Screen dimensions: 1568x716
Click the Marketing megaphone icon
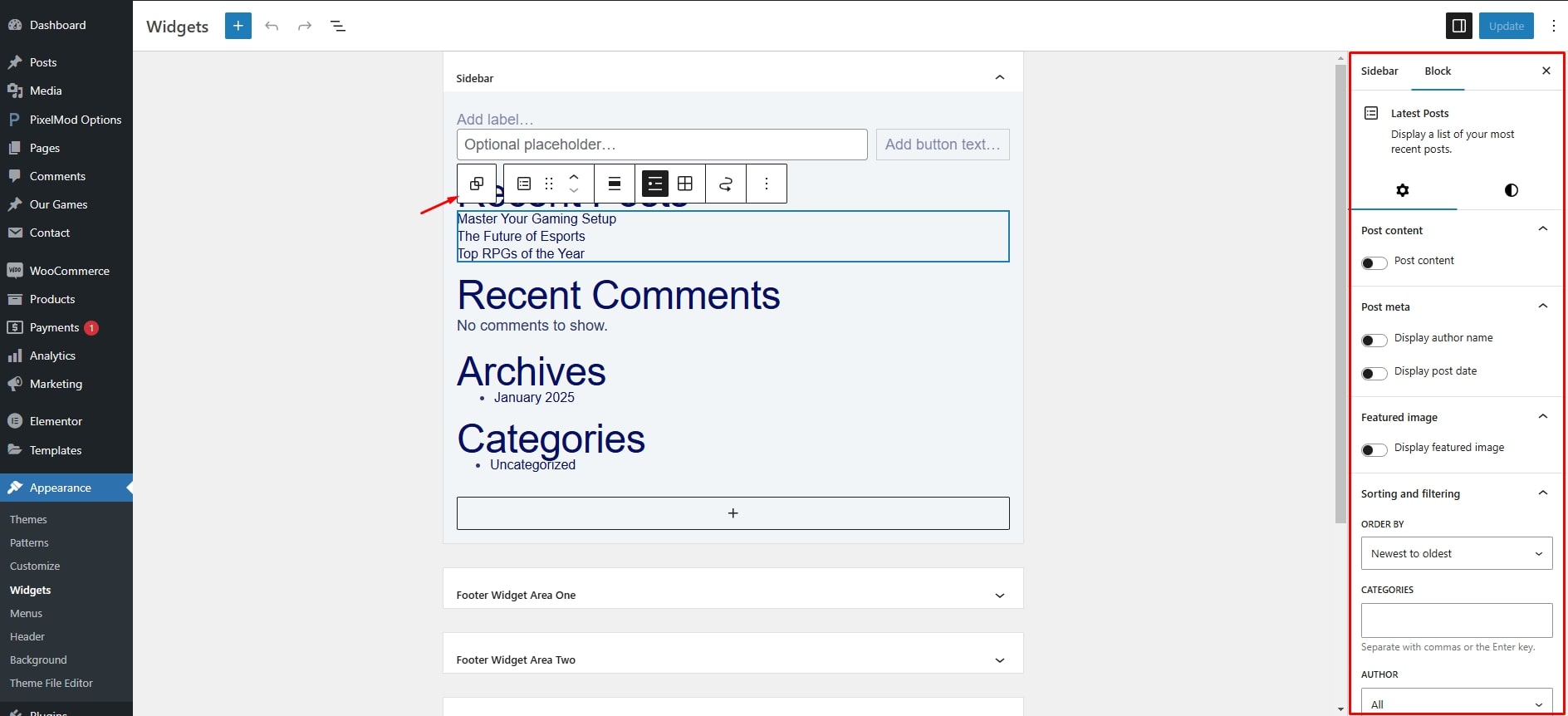click(x=15, y=384)
